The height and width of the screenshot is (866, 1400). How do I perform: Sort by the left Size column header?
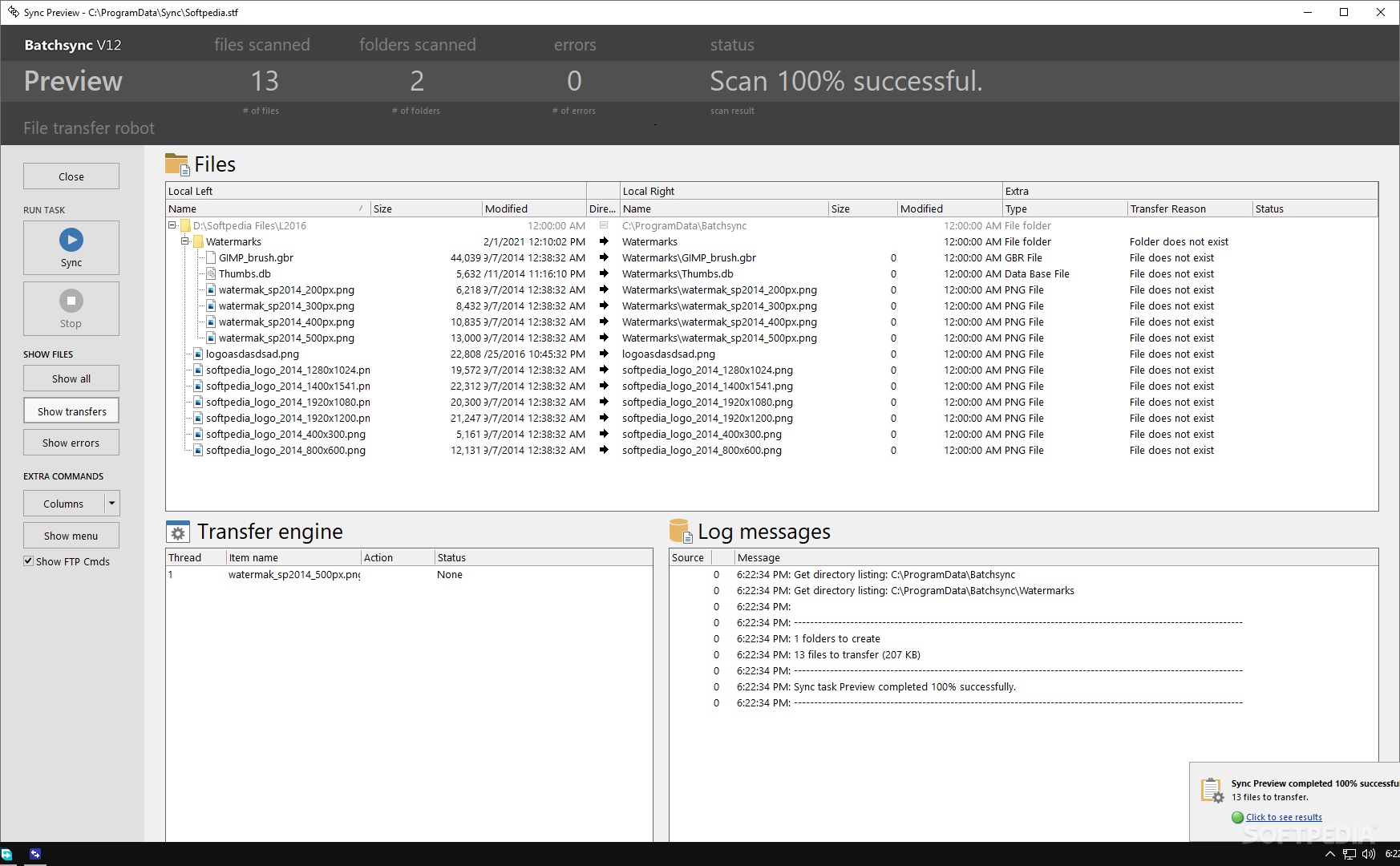tap(426, 208)
